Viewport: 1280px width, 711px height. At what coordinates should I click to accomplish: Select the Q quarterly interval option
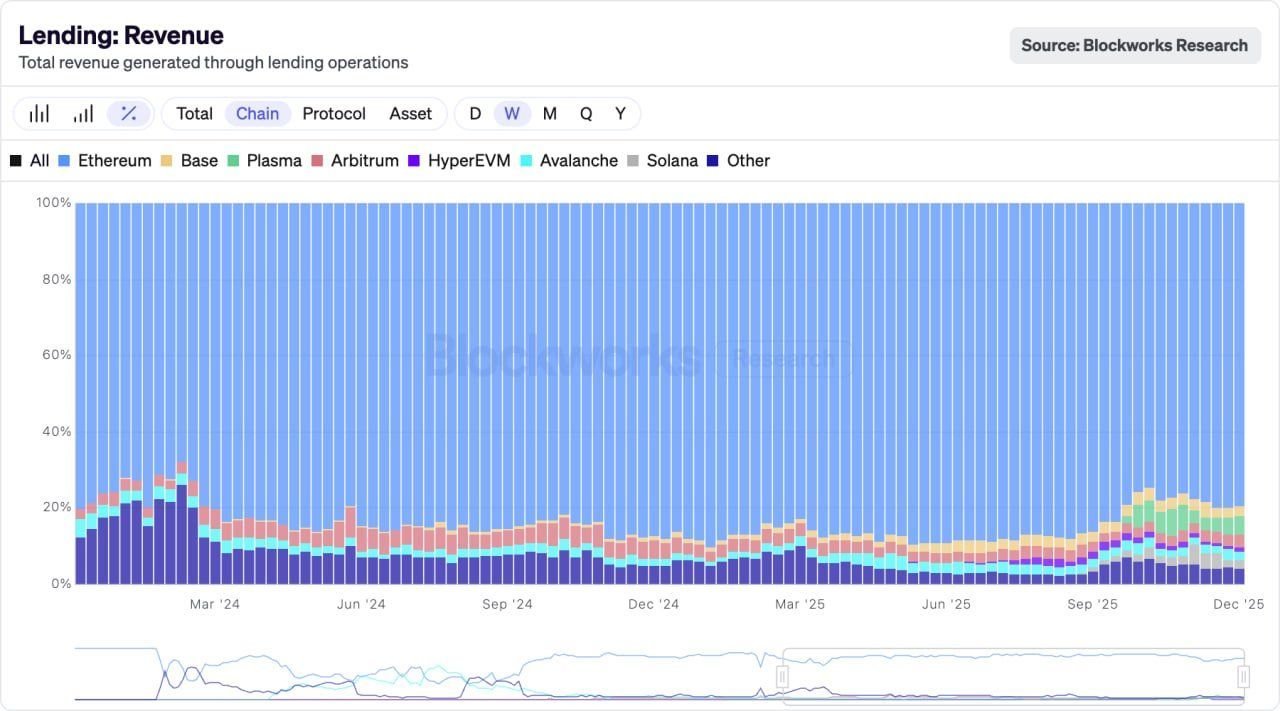tap(585, 113)
